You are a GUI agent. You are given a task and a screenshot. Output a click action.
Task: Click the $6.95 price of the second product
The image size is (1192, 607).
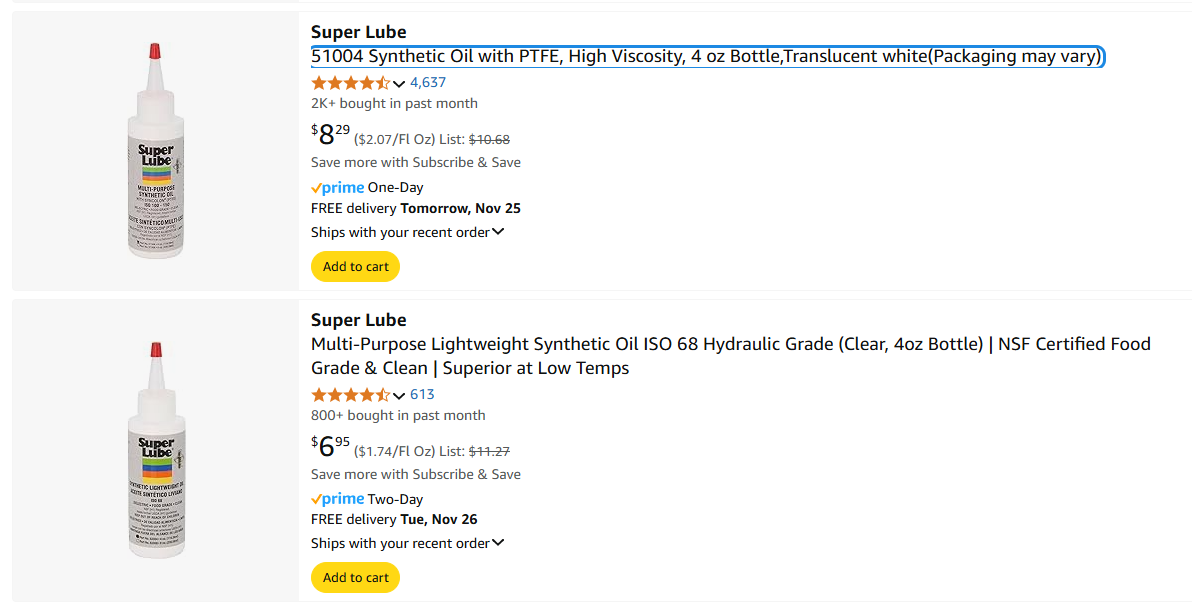[331, 447]
